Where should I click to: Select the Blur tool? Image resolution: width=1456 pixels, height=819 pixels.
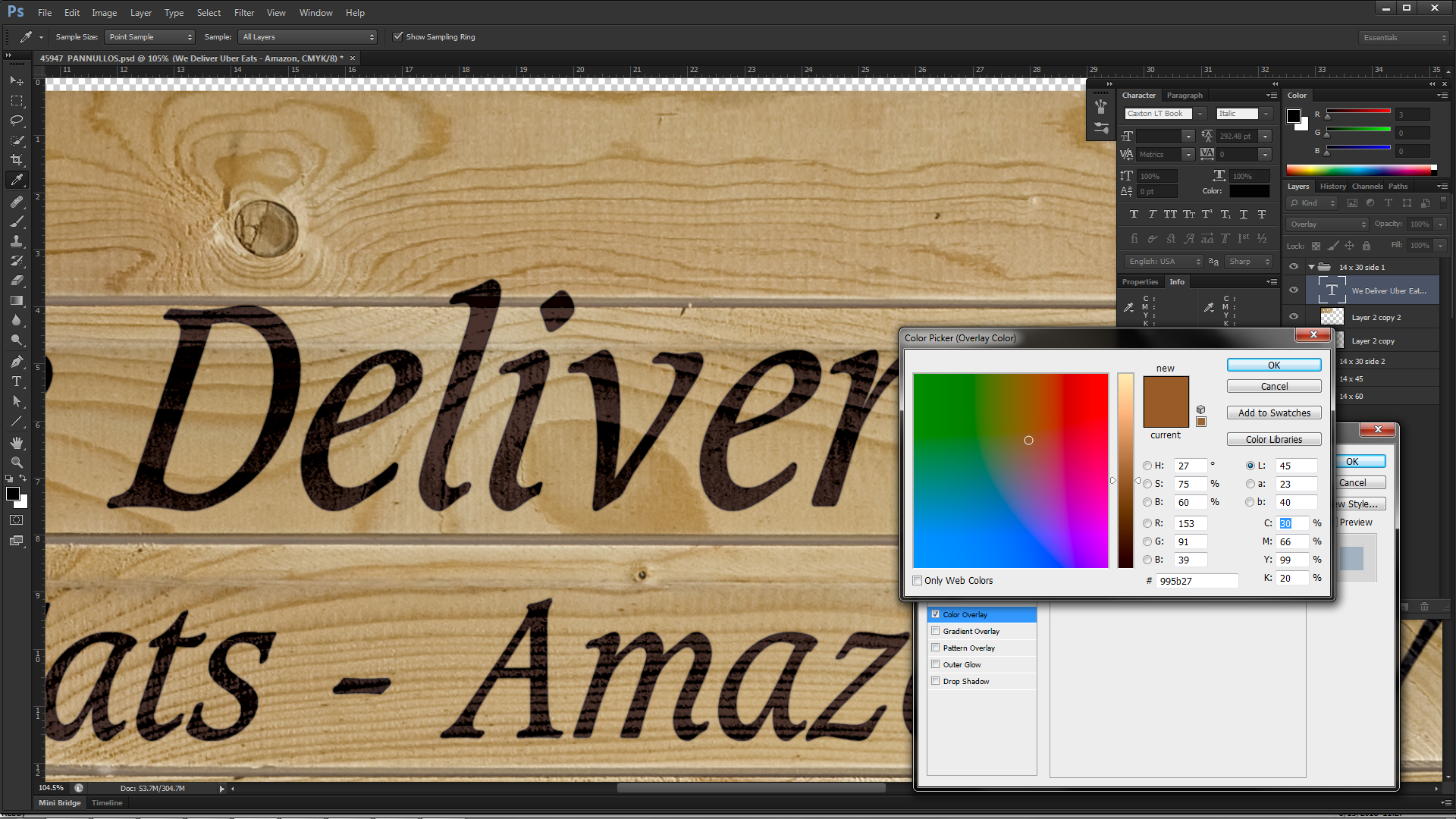(x=16, y=320)
